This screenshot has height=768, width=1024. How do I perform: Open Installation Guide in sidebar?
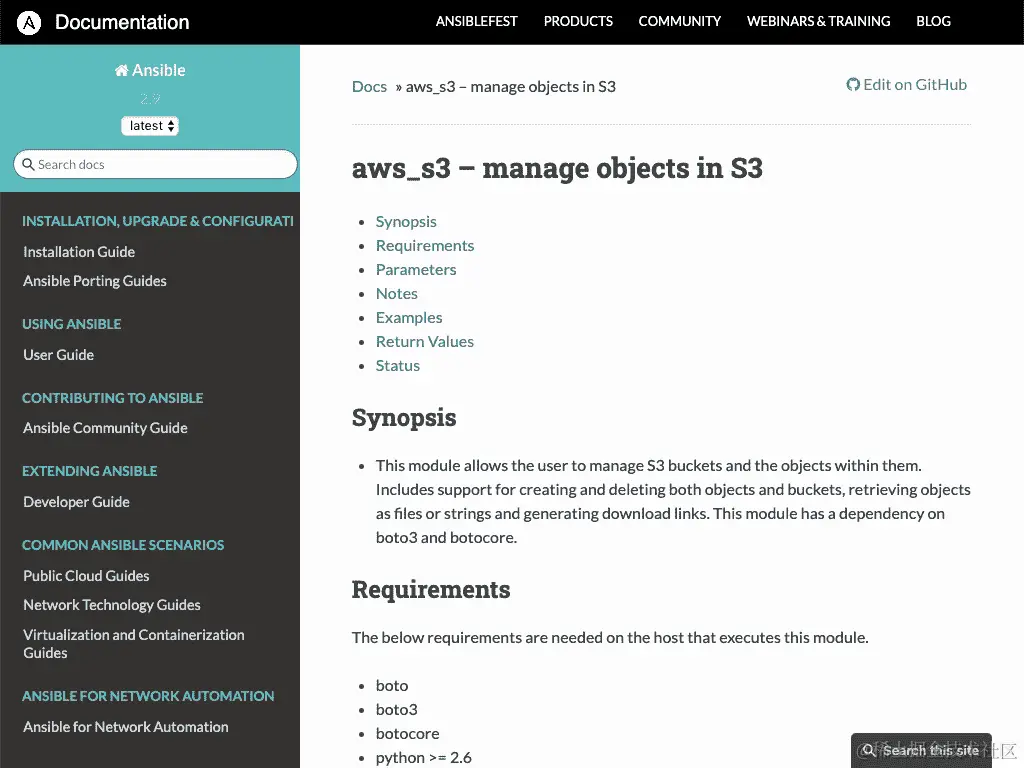(x=79, y=252)
